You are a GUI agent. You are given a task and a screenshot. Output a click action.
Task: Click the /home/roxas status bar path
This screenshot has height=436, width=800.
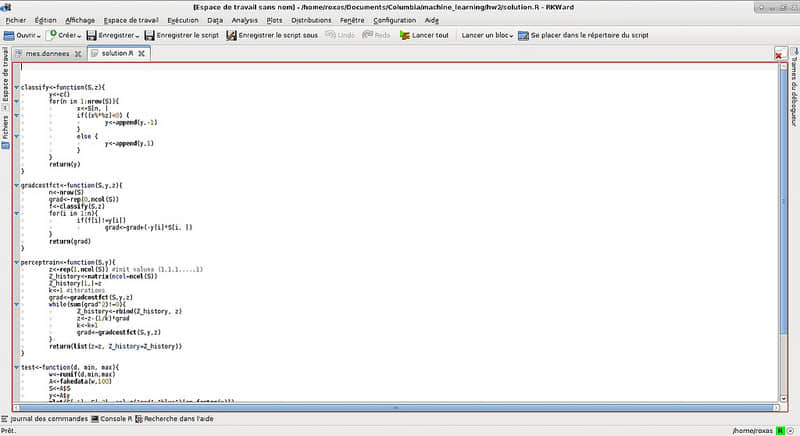coord(753,431)
